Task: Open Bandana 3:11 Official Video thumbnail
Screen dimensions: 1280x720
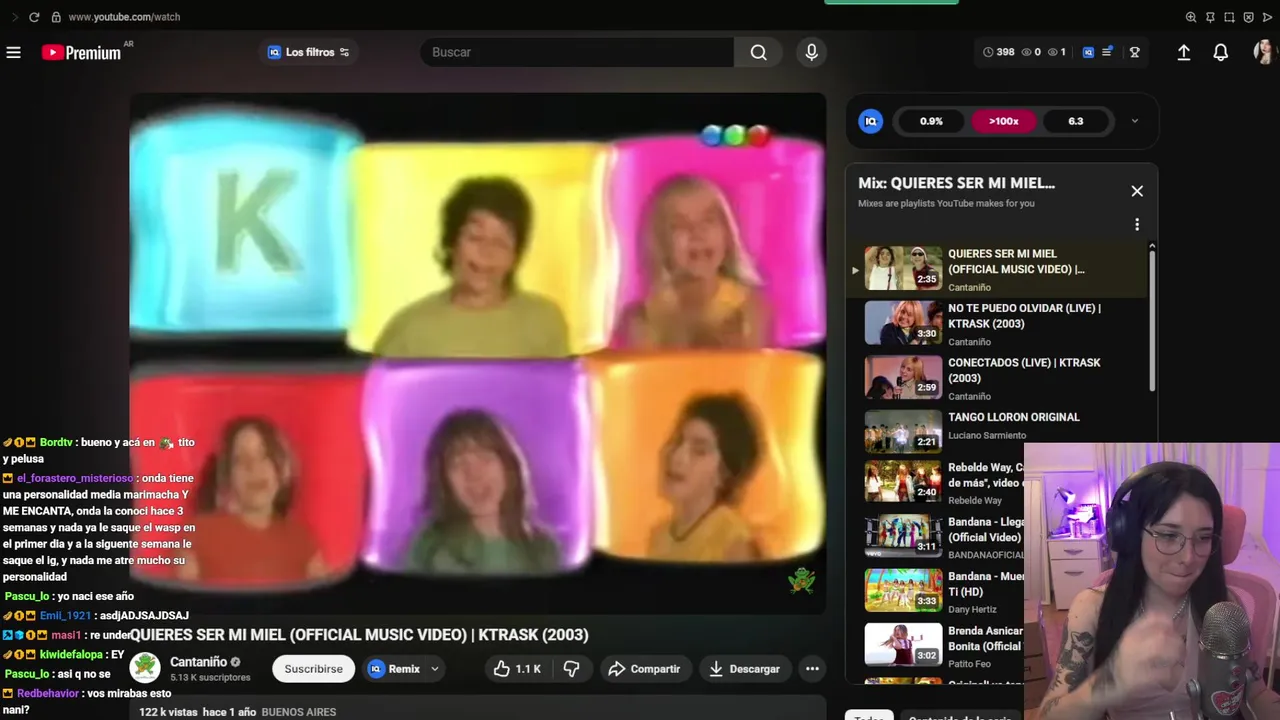Action: pos(903,536)
